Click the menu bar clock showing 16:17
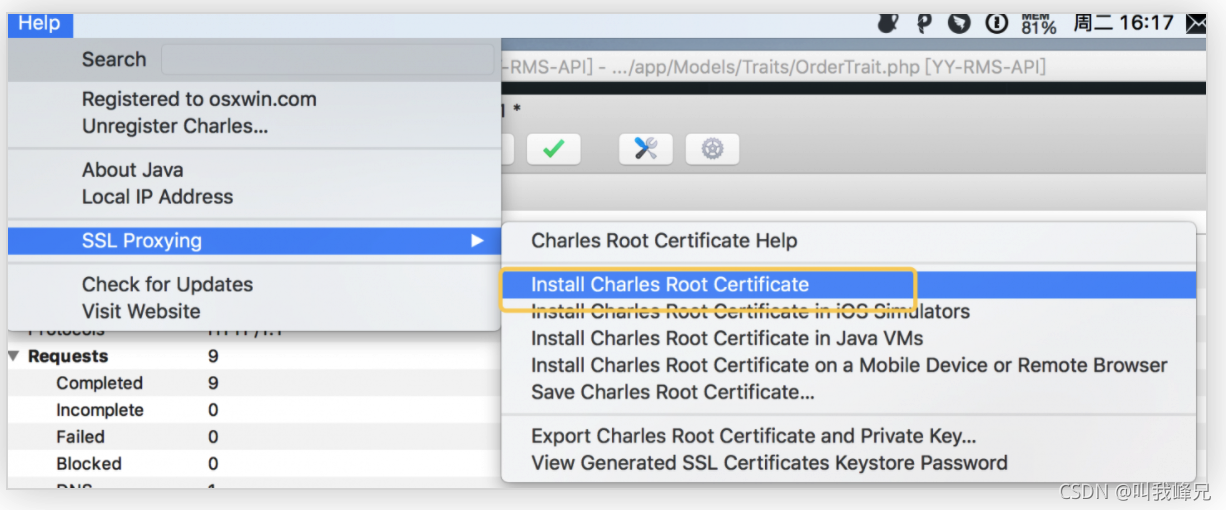Image resolution: width=1226 pixels, height=510 pixels. tap(1123, 23)
